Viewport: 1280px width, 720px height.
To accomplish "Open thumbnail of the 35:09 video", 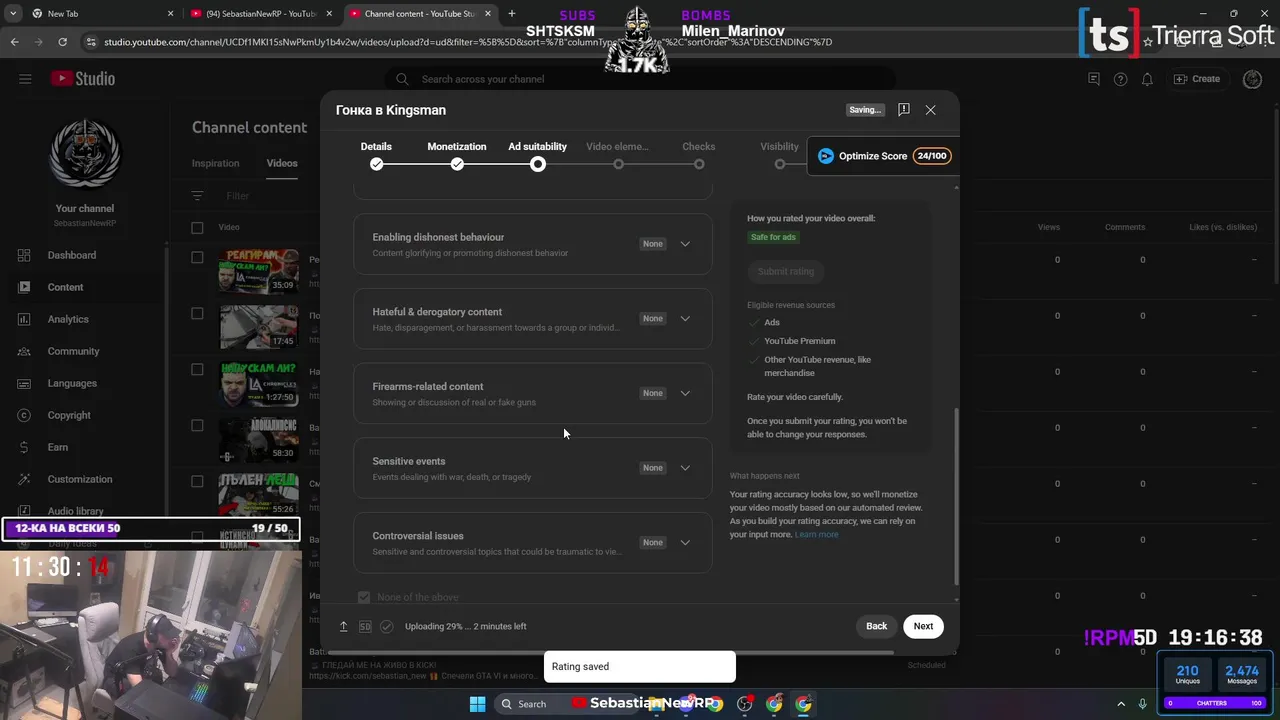I will 259,271.
